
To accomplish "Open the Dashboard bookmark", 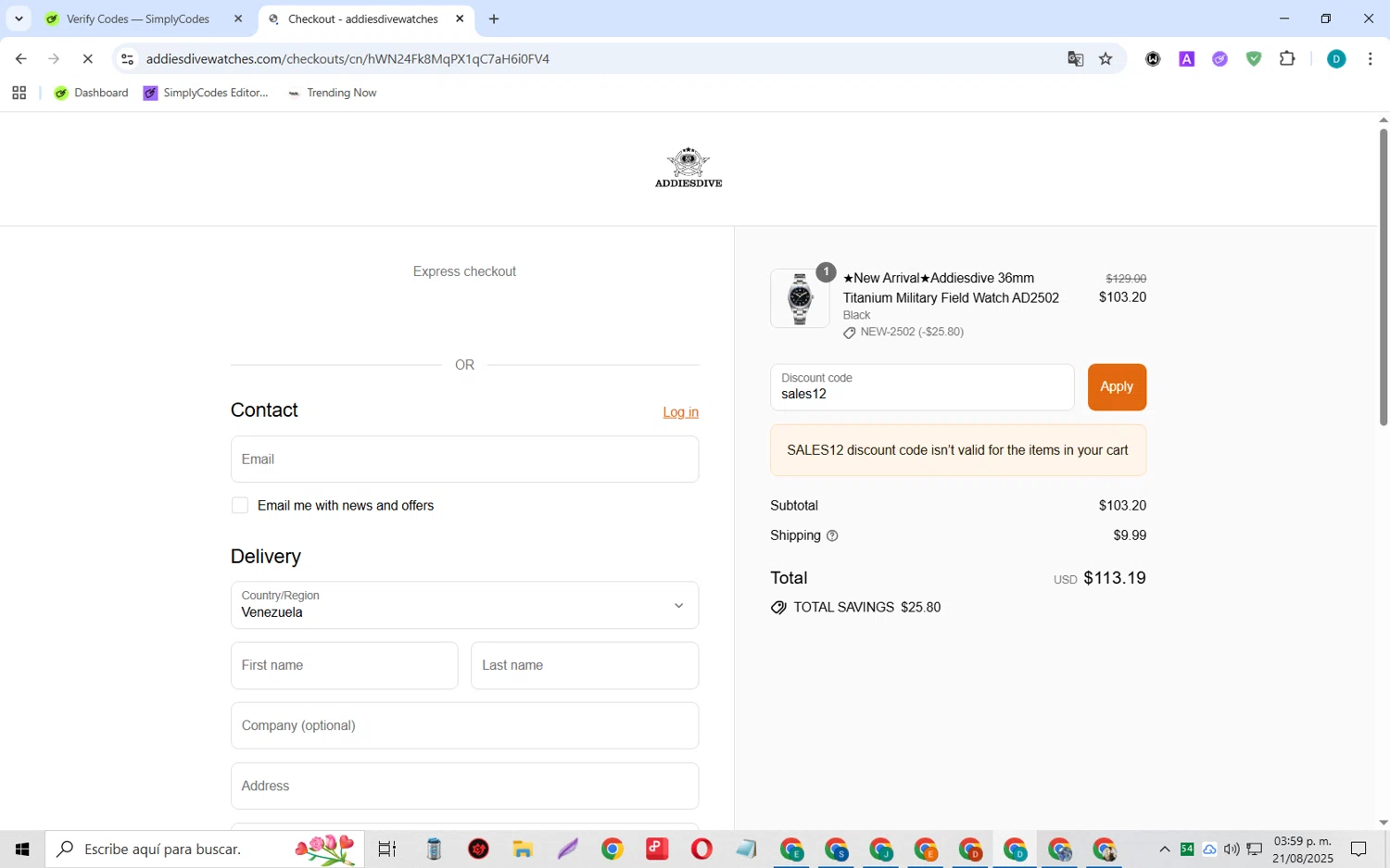I will 92,93.
